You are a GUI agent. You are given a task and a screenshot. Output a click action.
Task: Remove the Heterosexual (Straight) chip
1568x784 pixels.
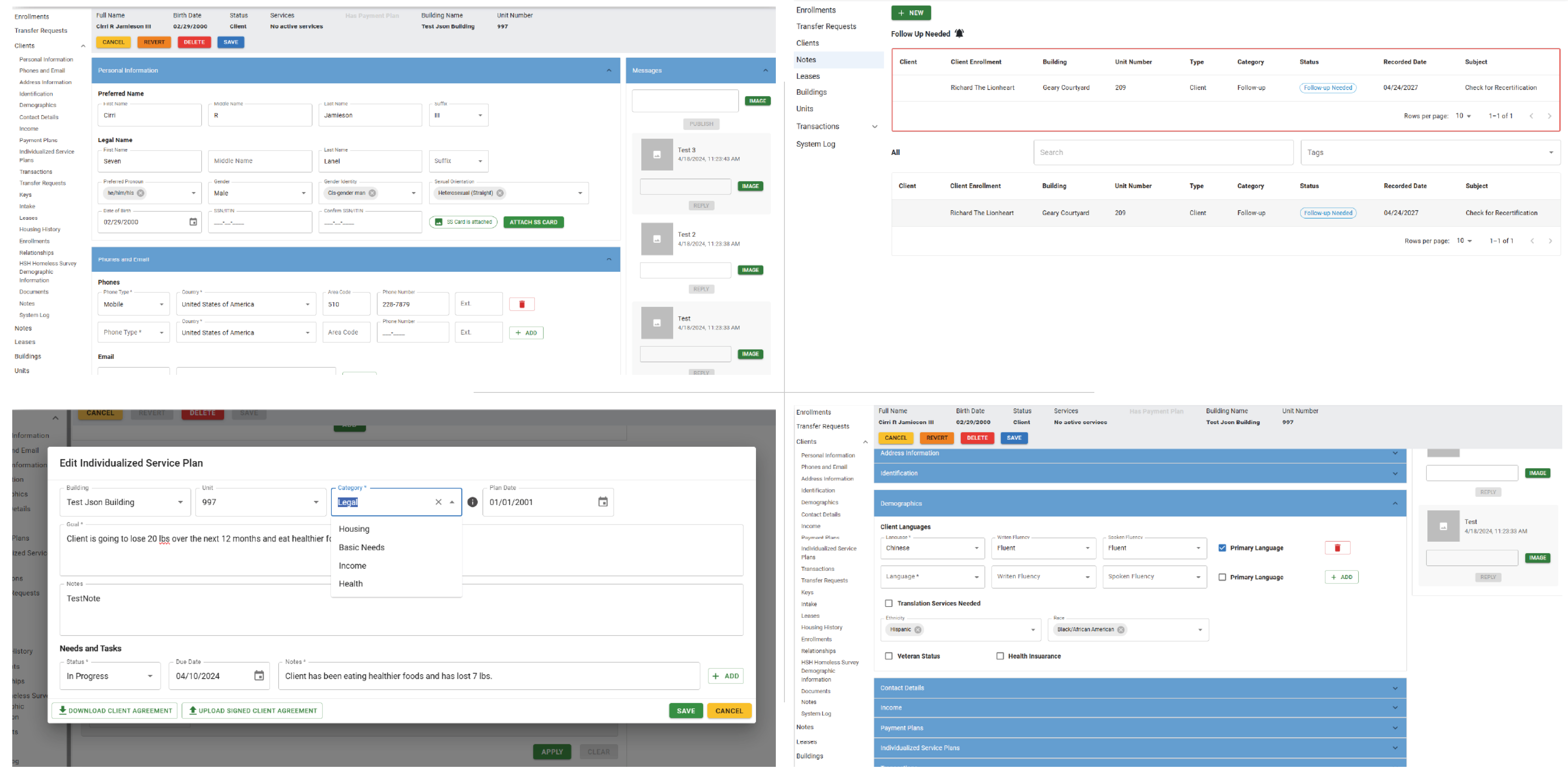point(500,193)
